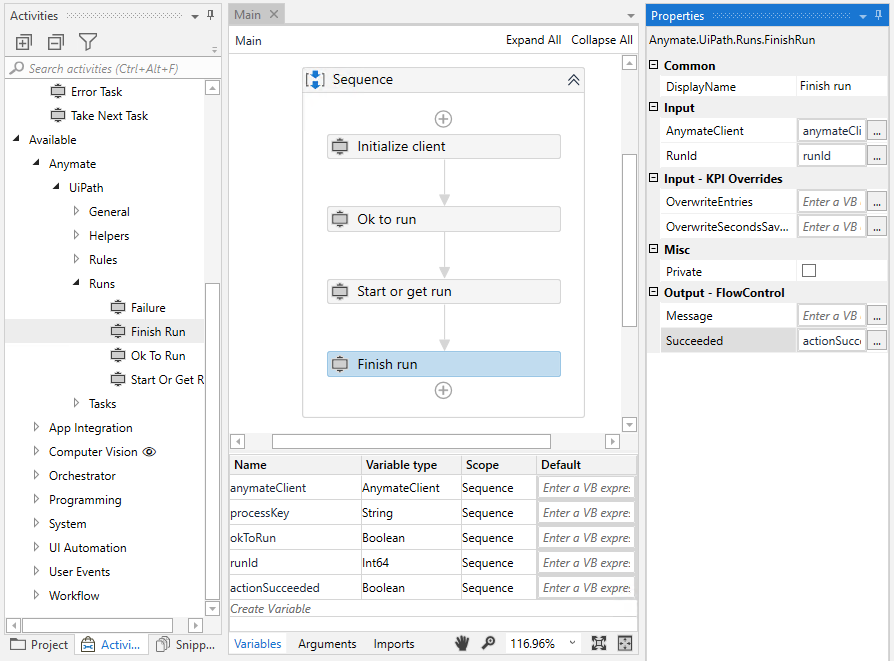This screenshot has width=894, height=661.
Task: Click the Expand All activities icon
Action: coord(23,42)
